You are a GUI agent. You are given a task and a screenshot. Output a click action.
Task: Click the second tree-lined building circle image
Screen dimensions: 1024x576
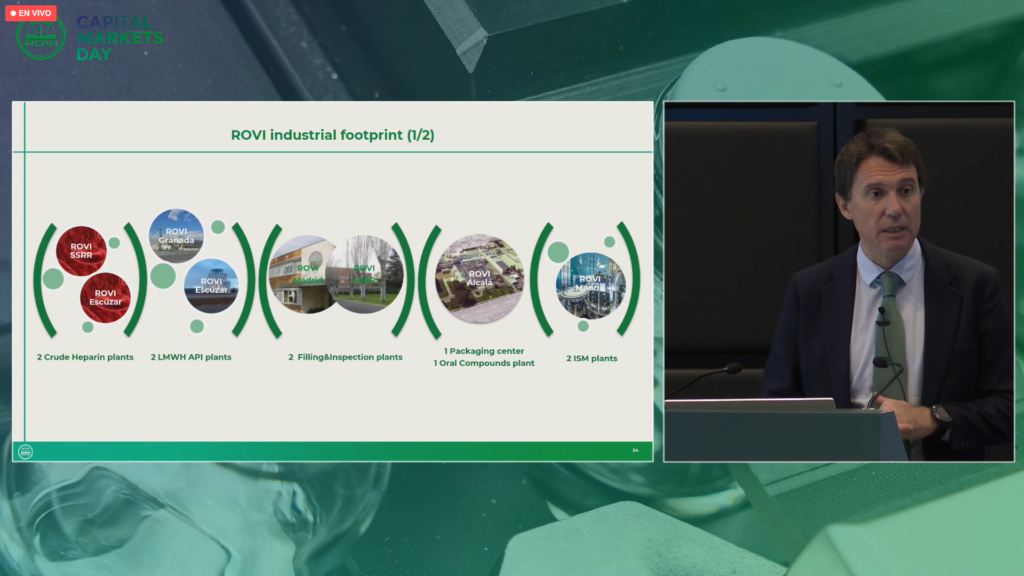tap(365, 274)
